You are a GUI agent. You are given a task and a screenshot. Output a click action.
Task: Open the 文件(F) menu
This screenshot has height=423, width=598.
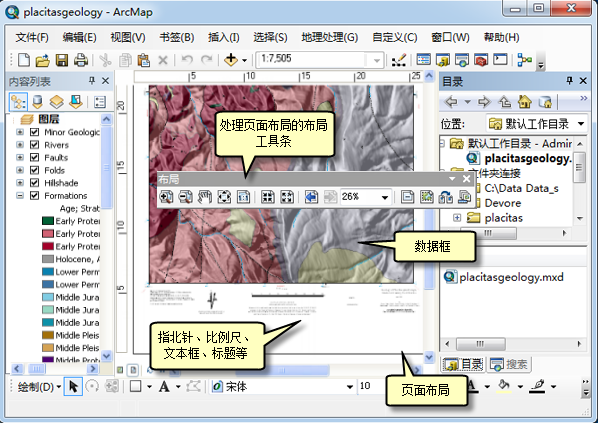(32, 37)
